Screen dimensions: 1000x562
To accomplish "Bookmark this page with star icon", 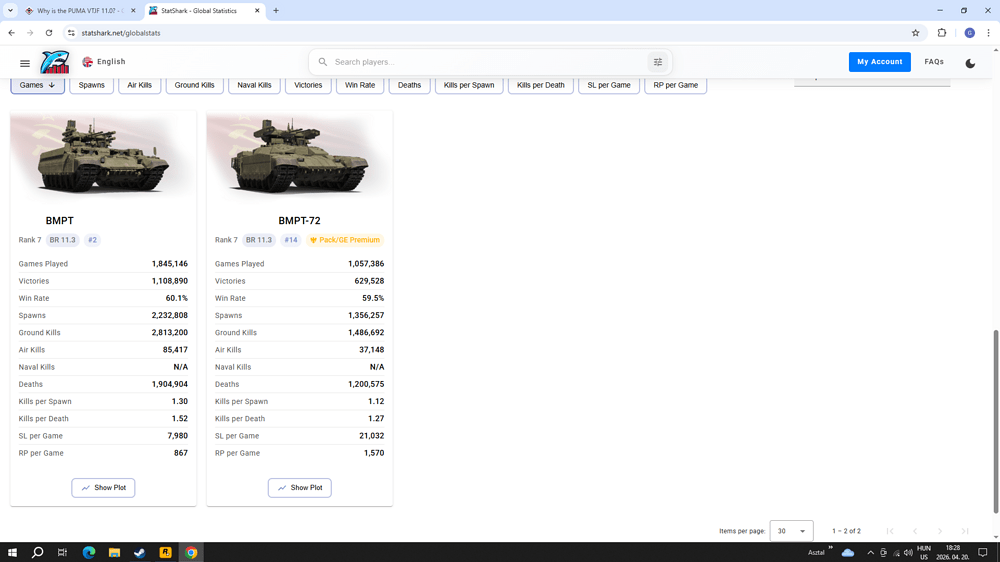I will point(915,33).
